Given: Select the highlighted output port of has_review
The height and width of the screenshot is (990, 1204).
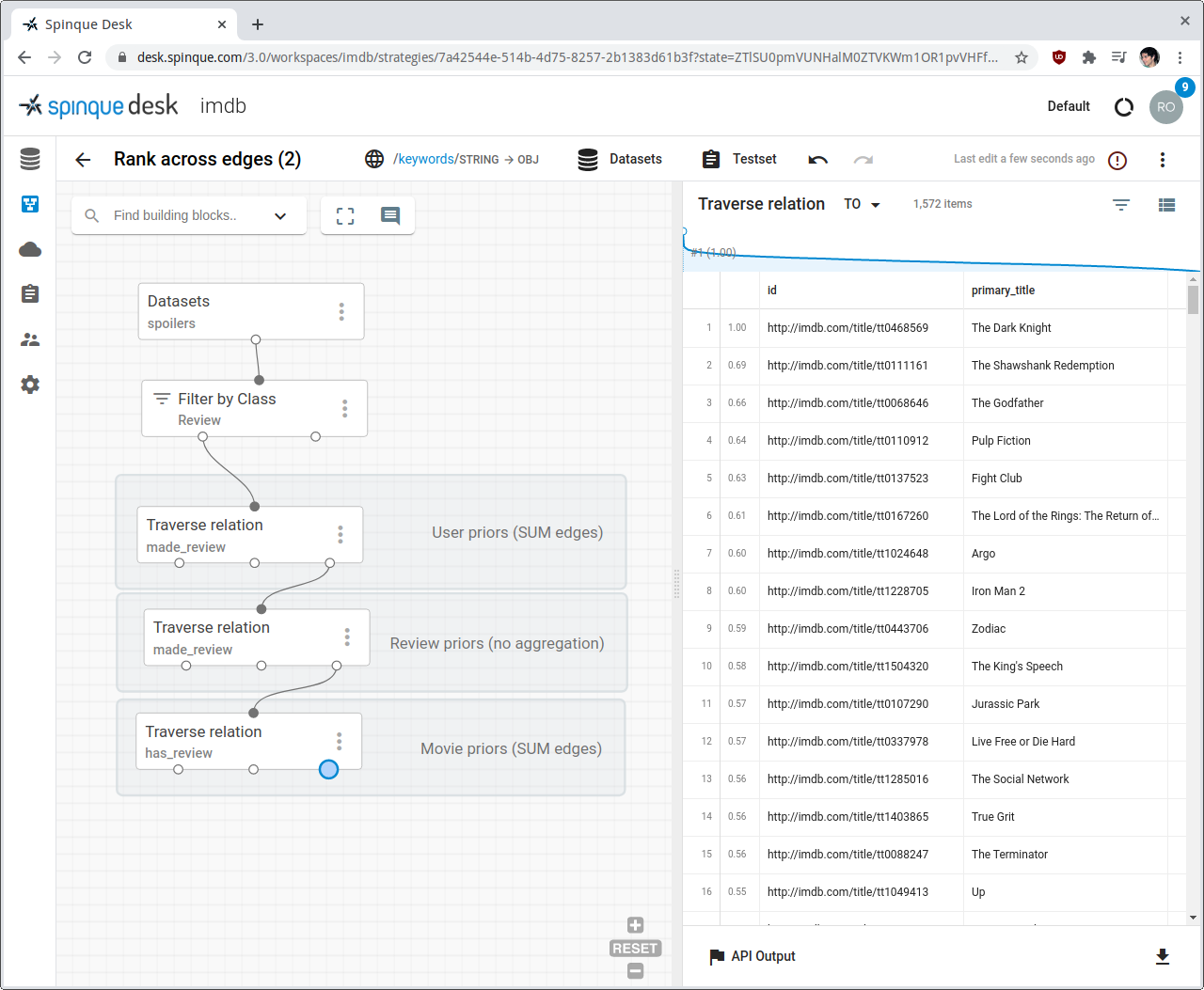Looking at the screenshot, I should click(328, 769).
